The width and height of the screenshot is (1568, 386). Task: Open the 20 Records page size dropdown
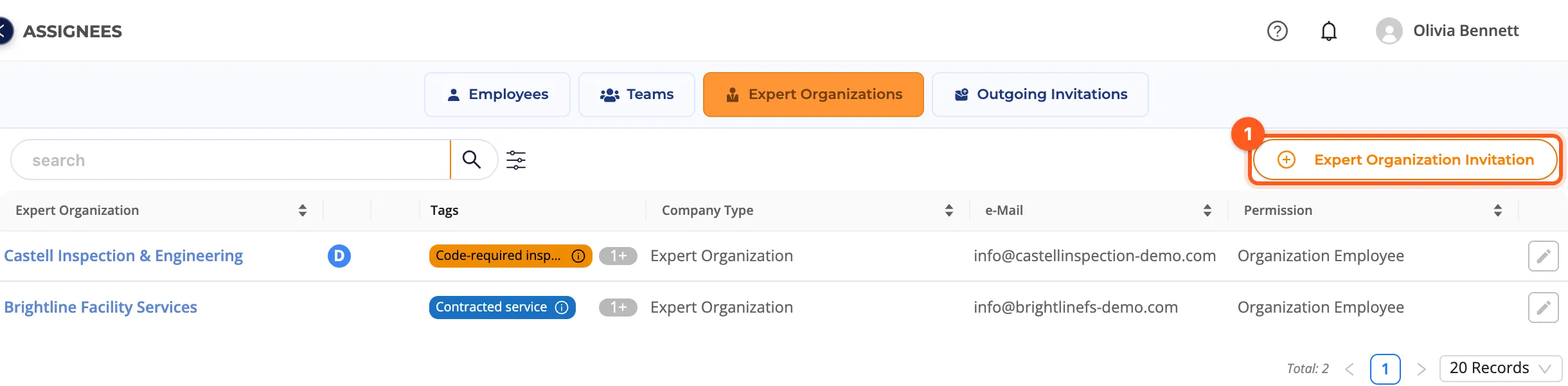pos(1501,369)
